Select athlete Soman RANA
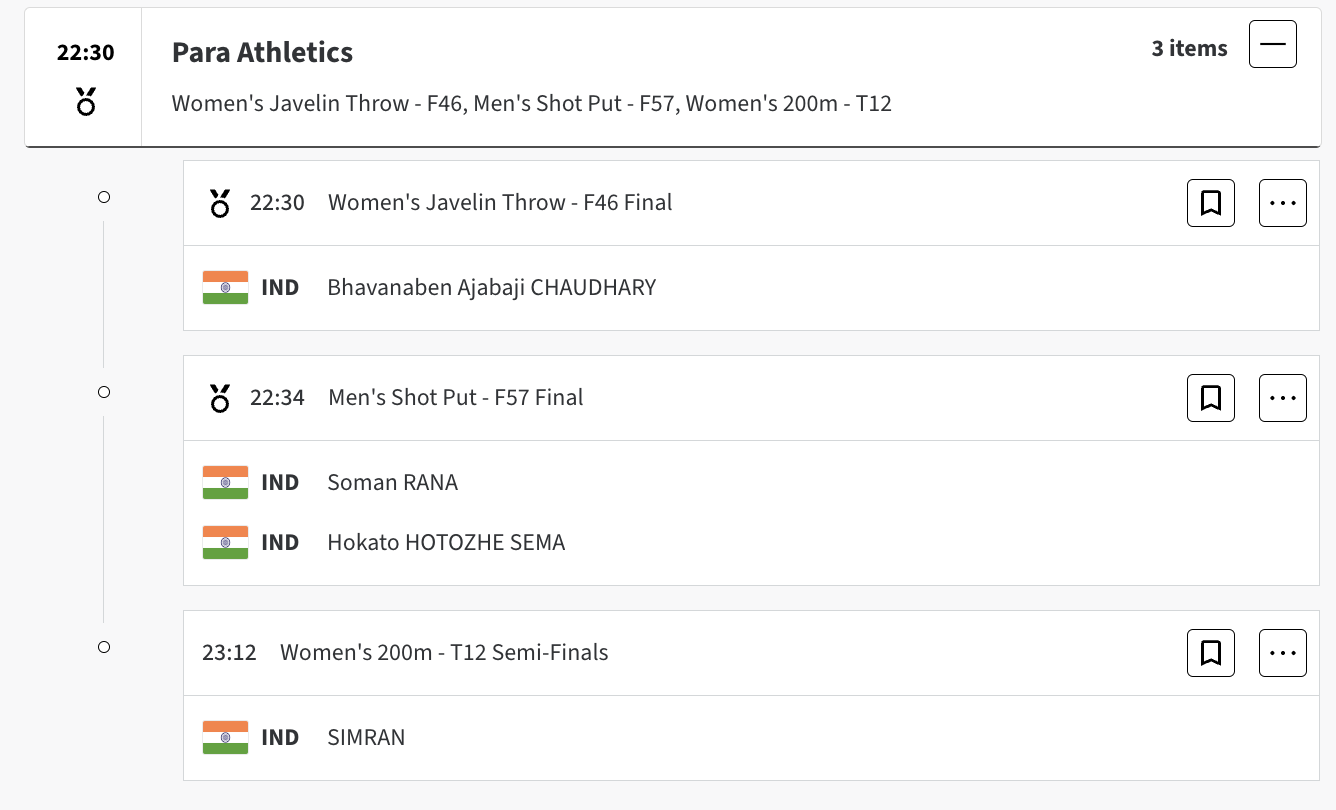The width and height of the screenshot is (1336, 810). tap(392, 483)
